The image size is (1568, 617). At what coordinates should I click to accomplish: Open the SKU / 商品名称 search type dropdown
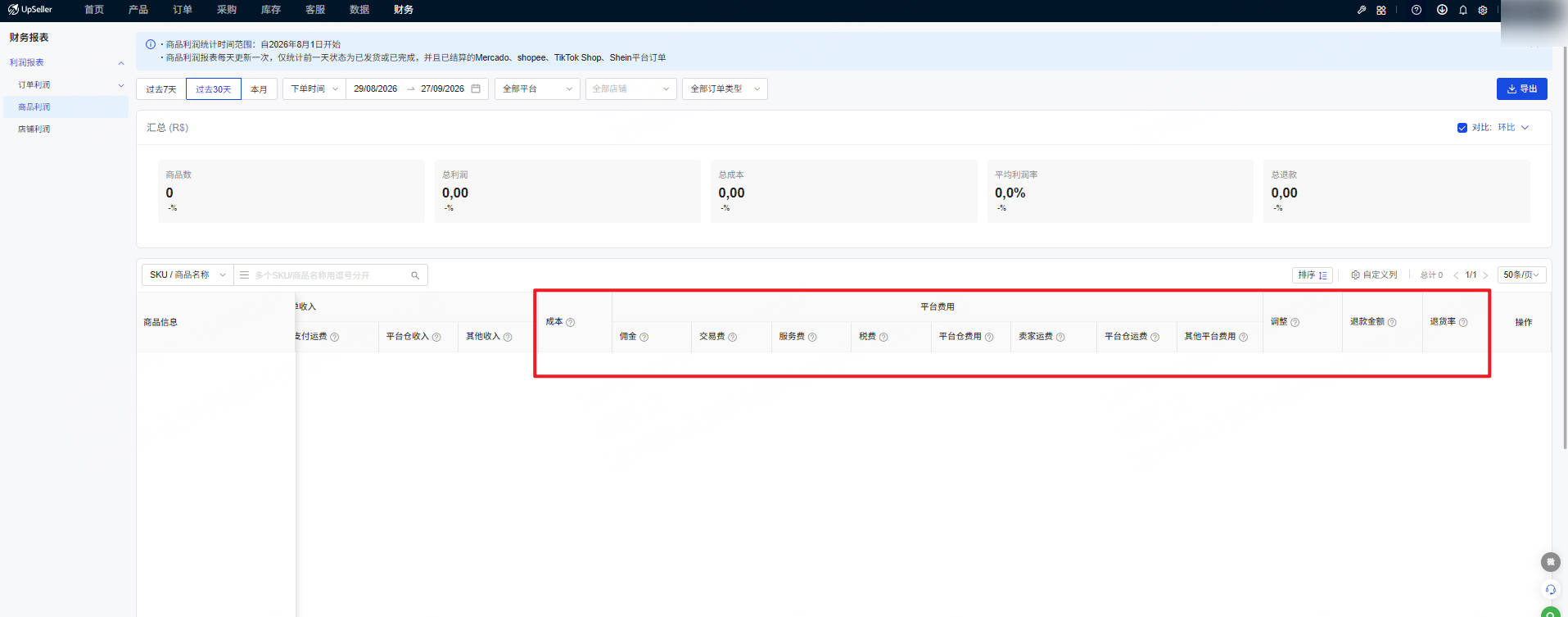pos(188,275)
